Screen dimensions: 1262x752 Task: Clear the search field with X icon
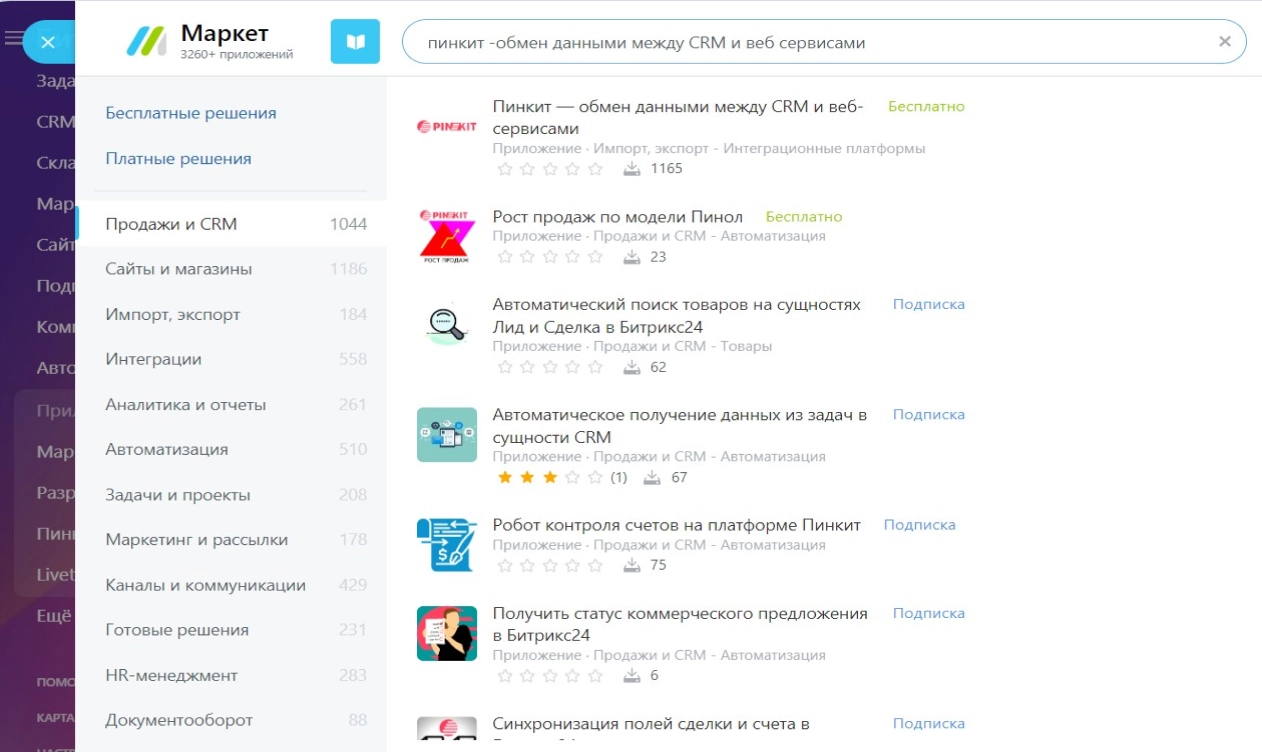[1224, 42]
